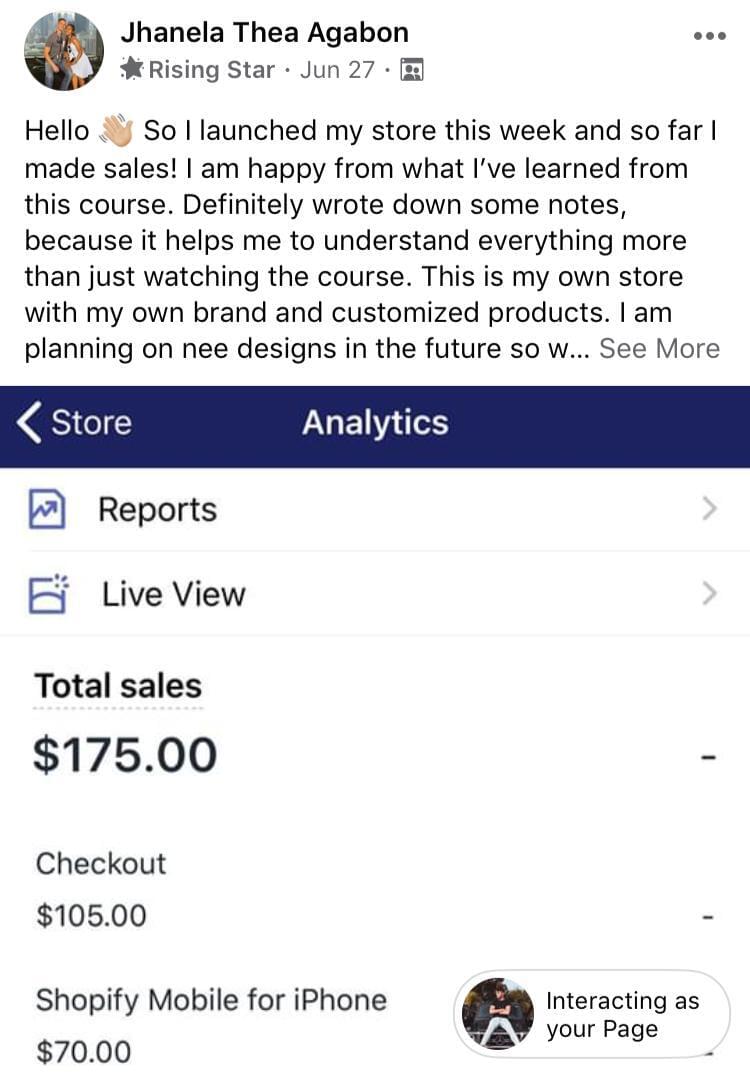Screen dimensions: 750x1087
Task: Tap the Live View calendar icon
Action: point(47,594)
